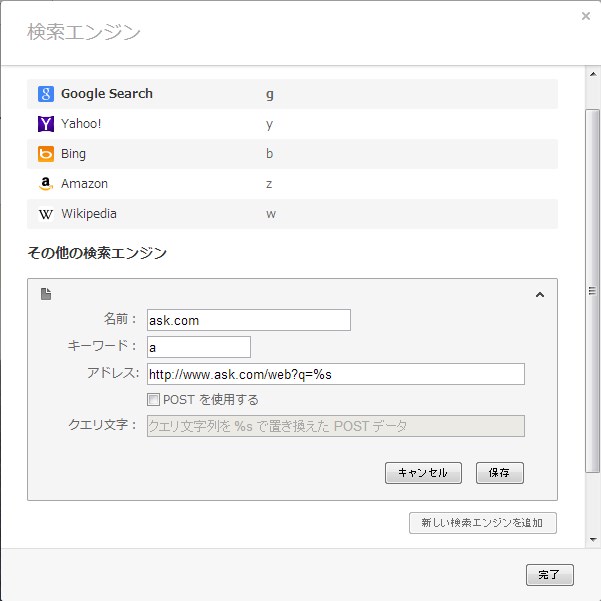Click Google keyword "g"

tap(269, 94)
